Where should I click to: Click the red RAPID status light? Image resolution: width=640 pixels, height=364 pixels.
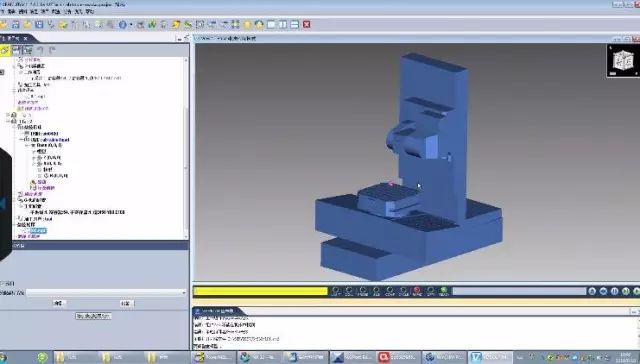tap(417, 291)
